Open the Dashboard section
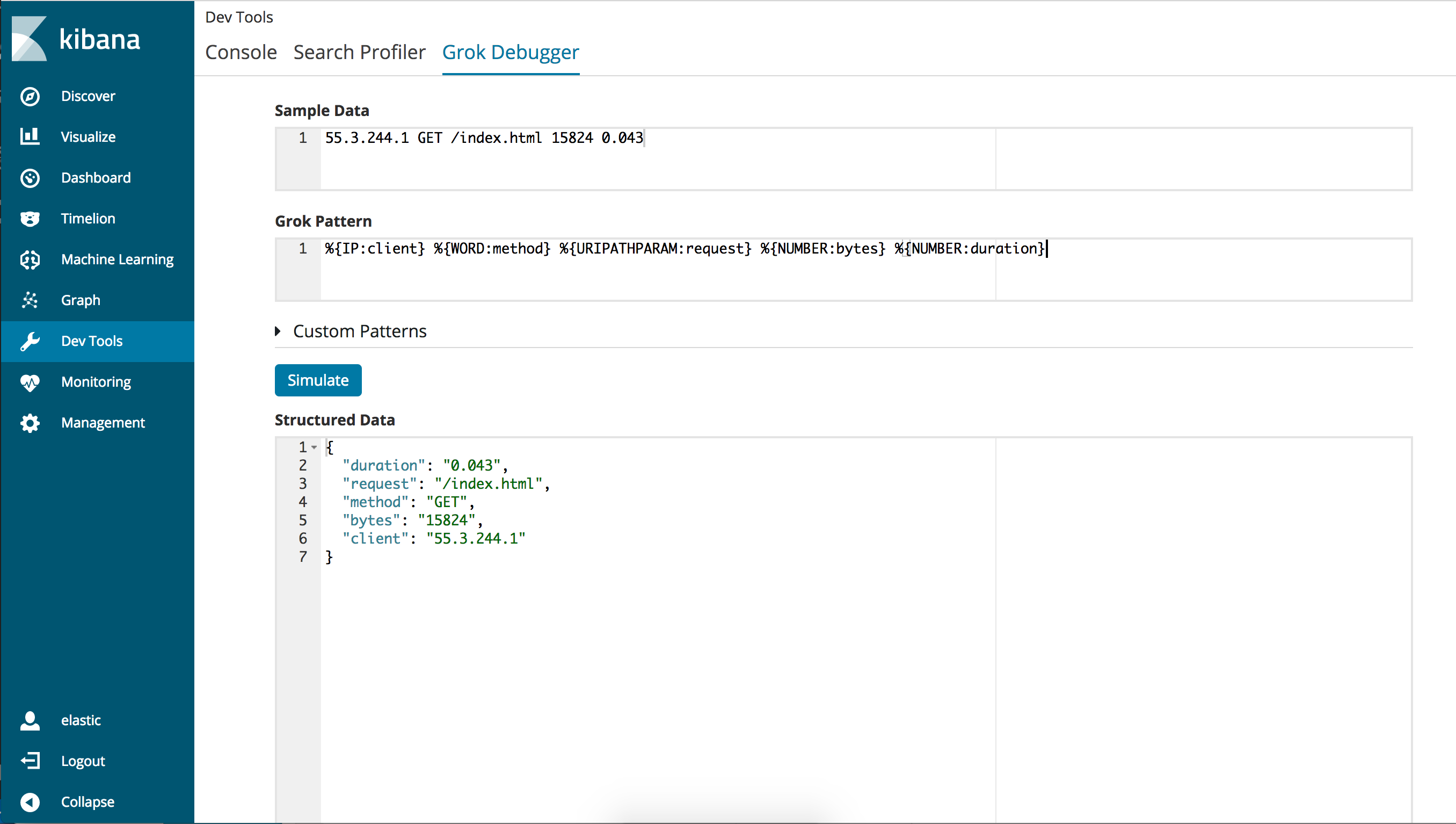1456x824 pixels. 96,177
